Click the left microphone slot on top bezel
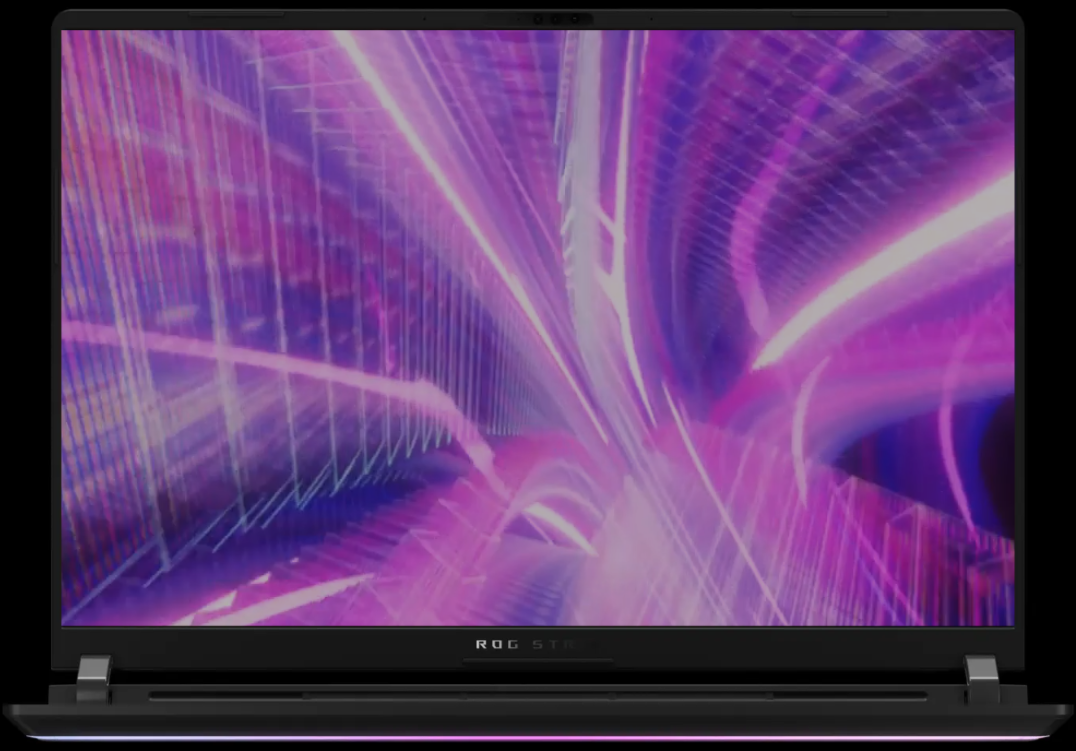Viewport: 1076px width, 751px height. click(237, 15)
